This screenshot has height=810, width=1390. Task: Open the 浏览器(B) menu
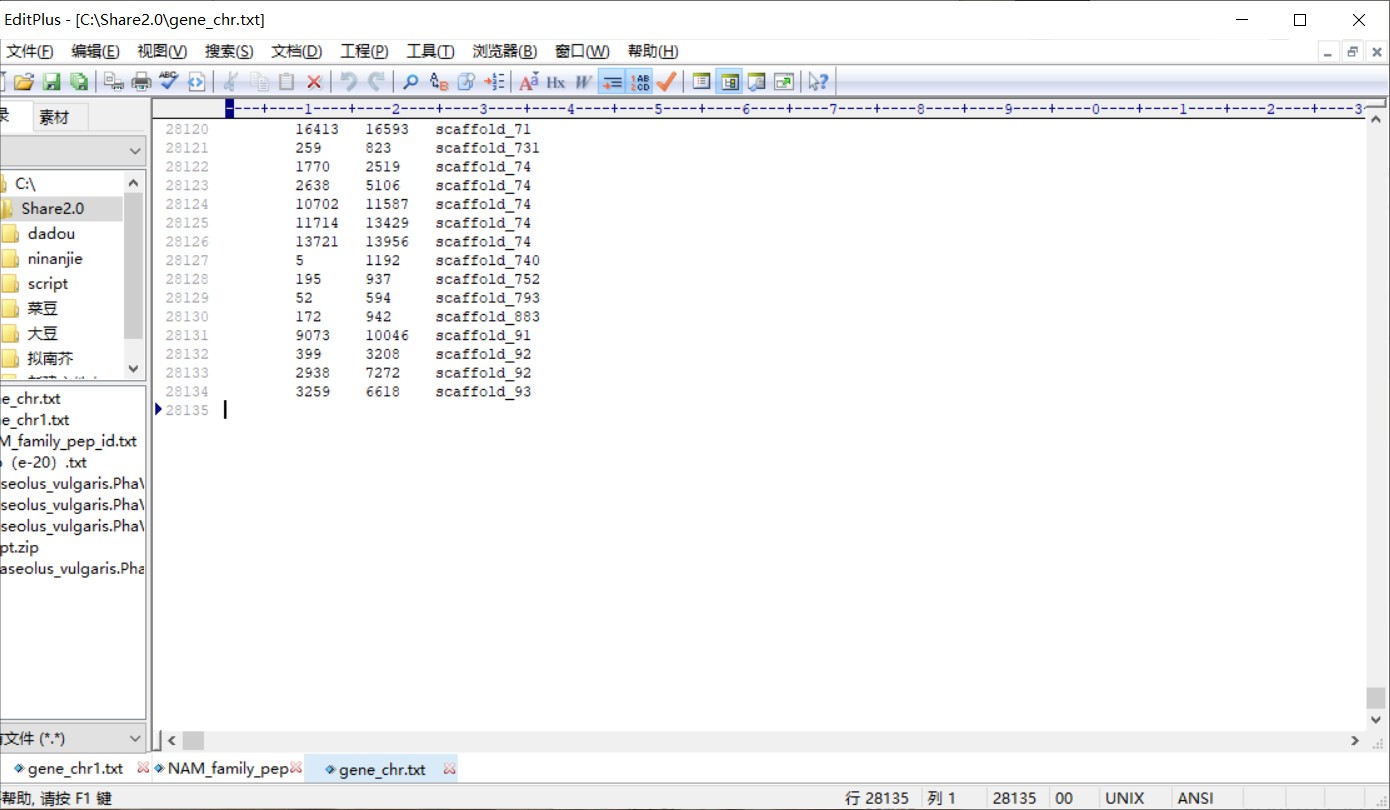[505, 52]
